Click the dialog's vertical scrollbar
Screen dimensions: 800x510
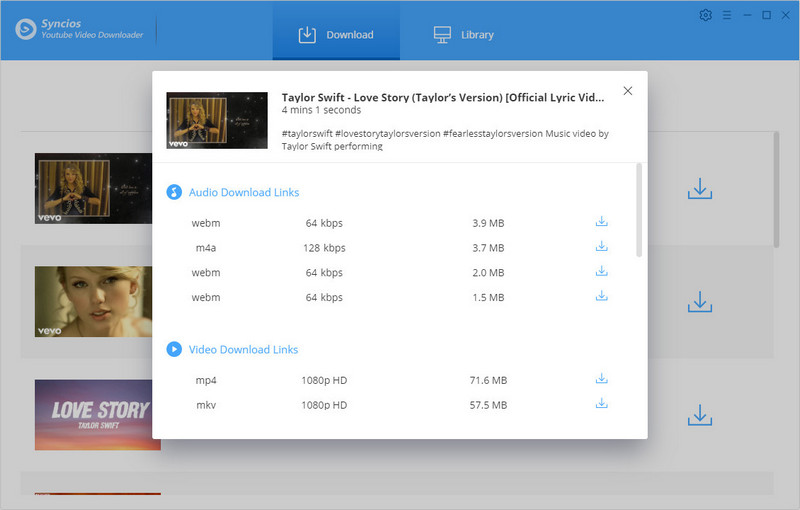639,210
